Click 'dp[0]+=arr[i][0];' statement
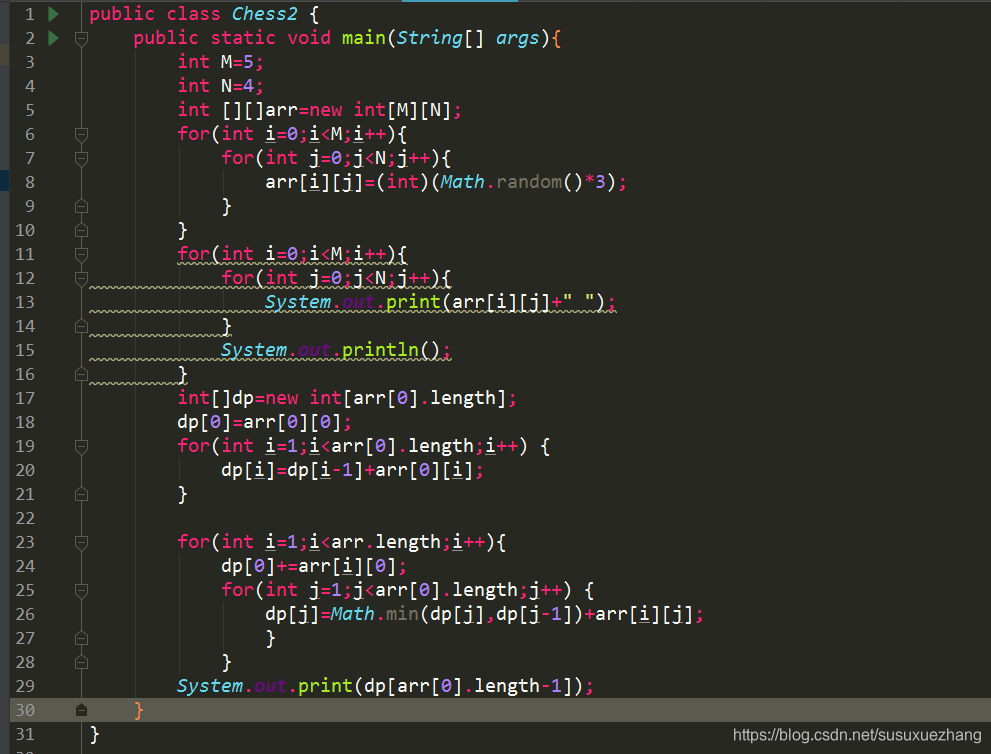Viewport: 991px width, 754px height. pyautogui.click(x=313, y=566)
